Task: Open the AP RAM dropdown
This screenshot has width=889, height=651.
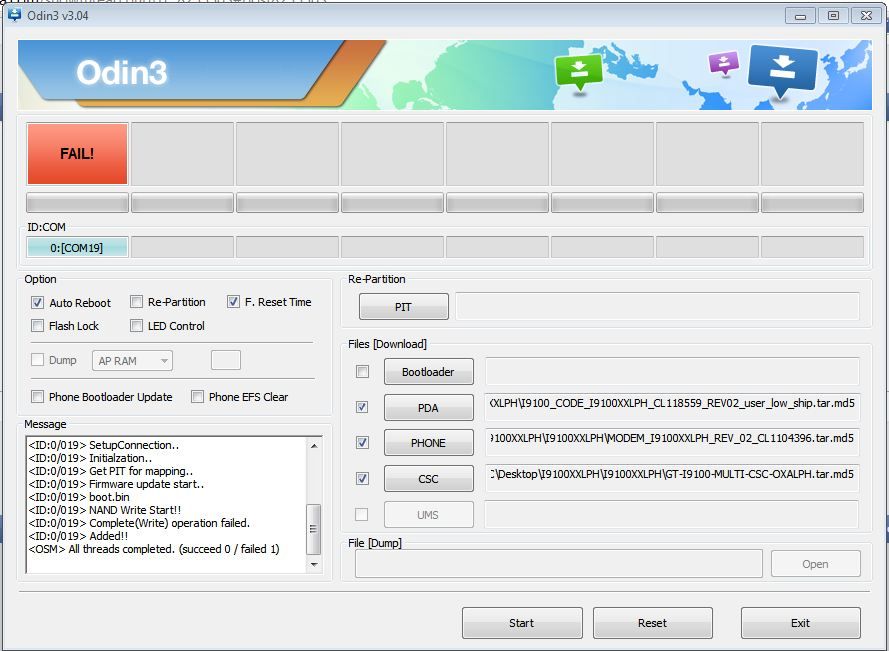Action: coord(132,361)
